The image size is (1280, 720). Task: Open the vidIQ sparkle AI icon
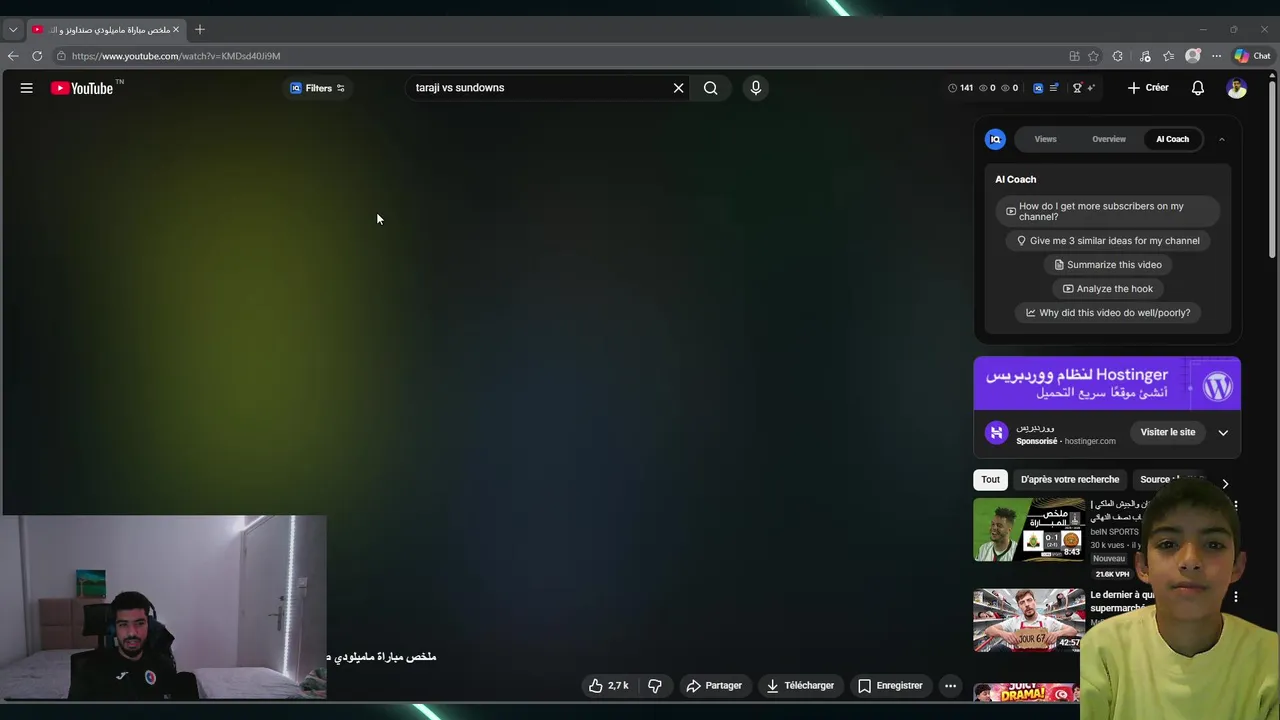1091,88
